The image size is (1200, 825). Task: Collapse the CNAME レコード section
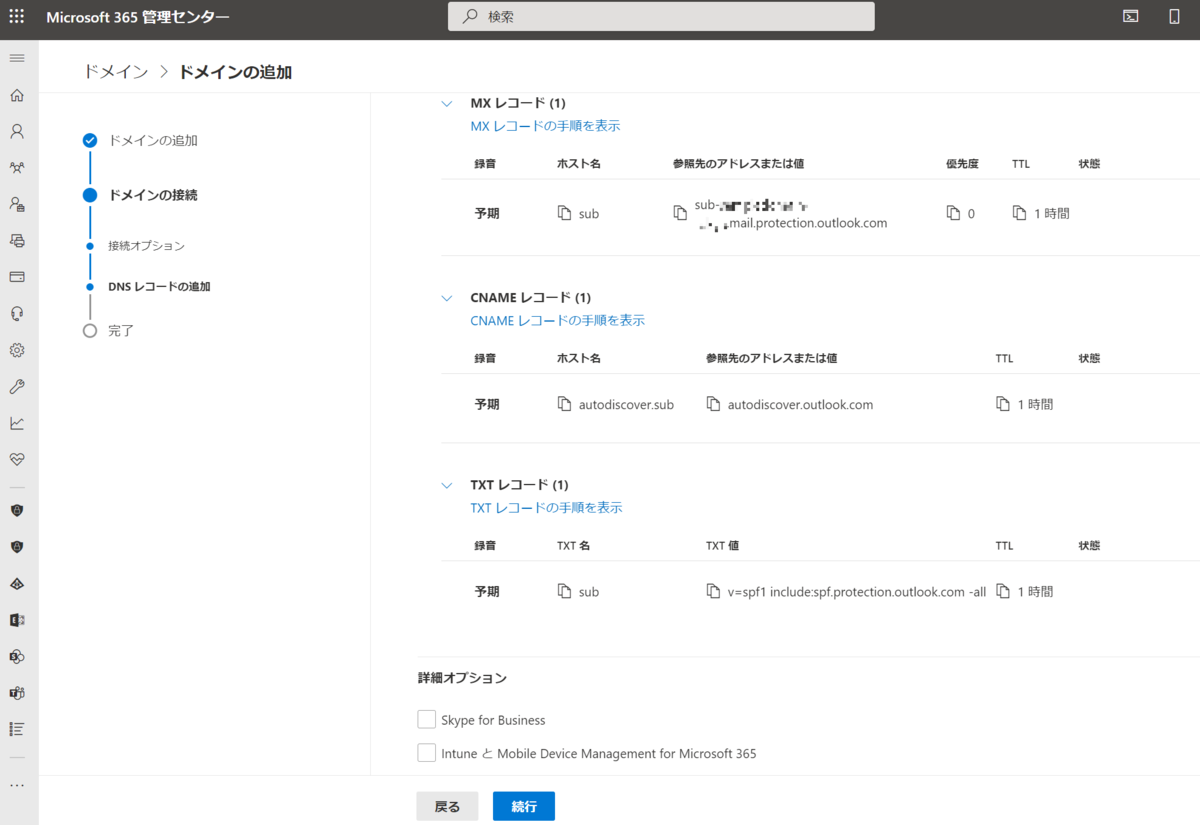pyautogui.click(x=447, y=298)
